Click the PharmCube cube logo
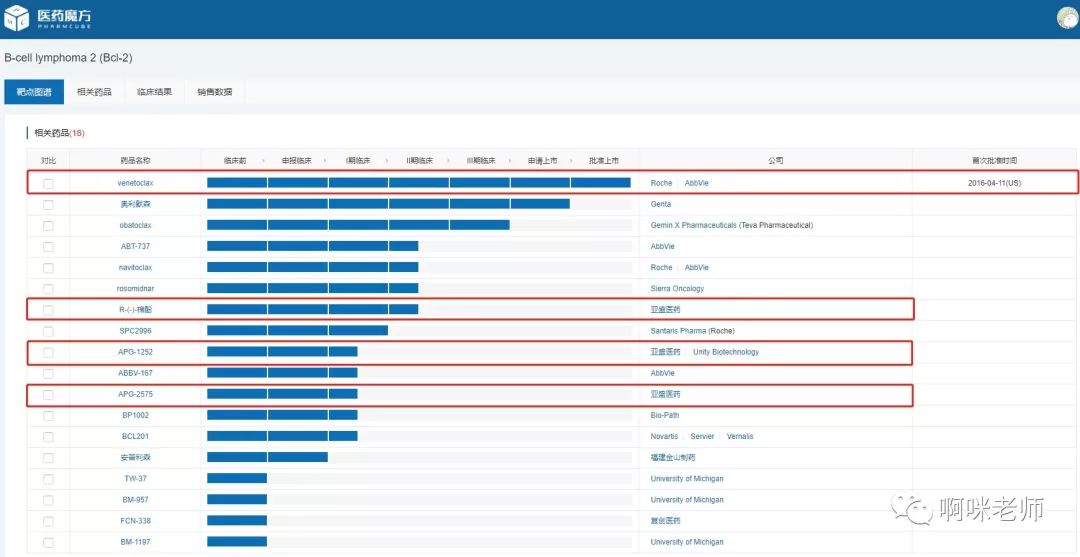The image size is (1080, 557). pyautogui.click(x=17, y=19)
